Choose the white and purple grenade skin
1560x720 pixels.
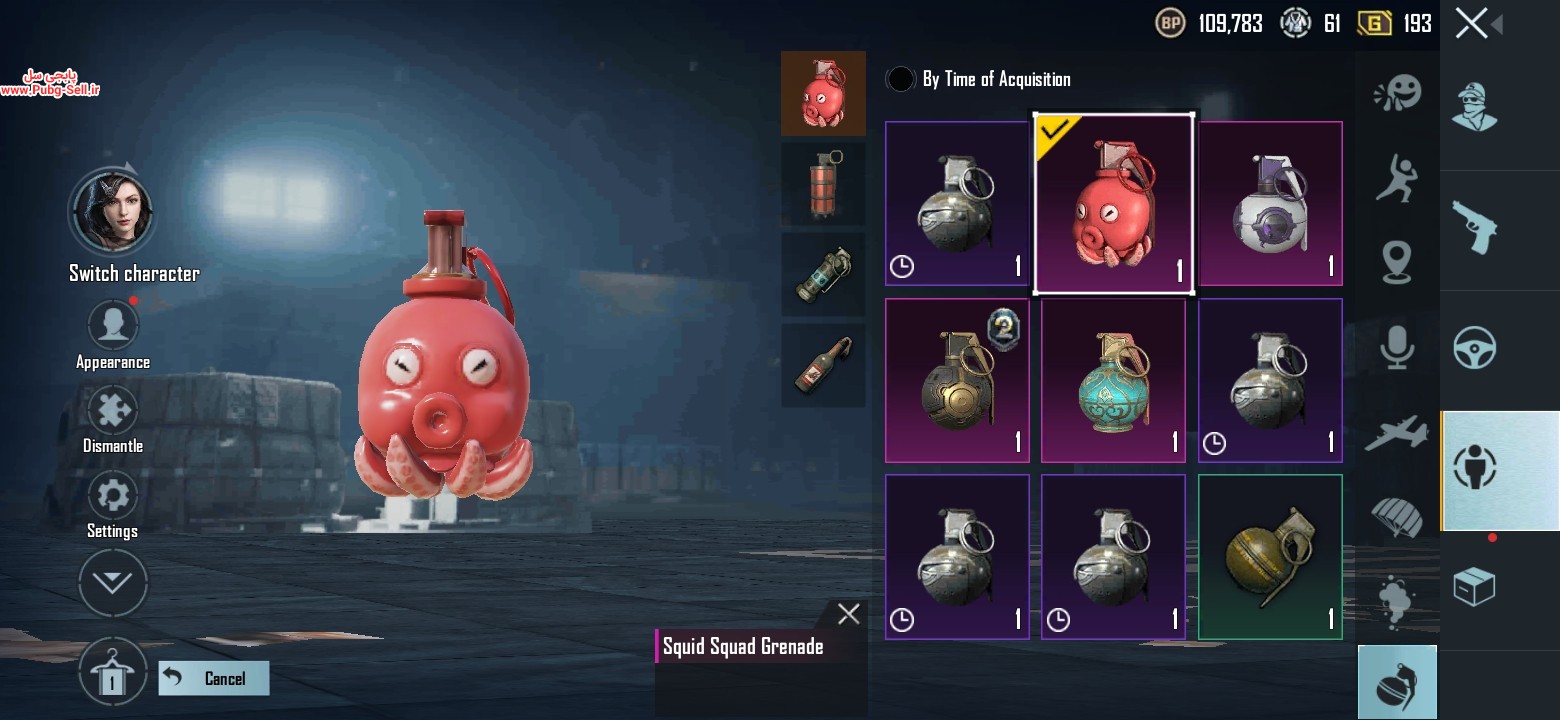point(1270,204)
